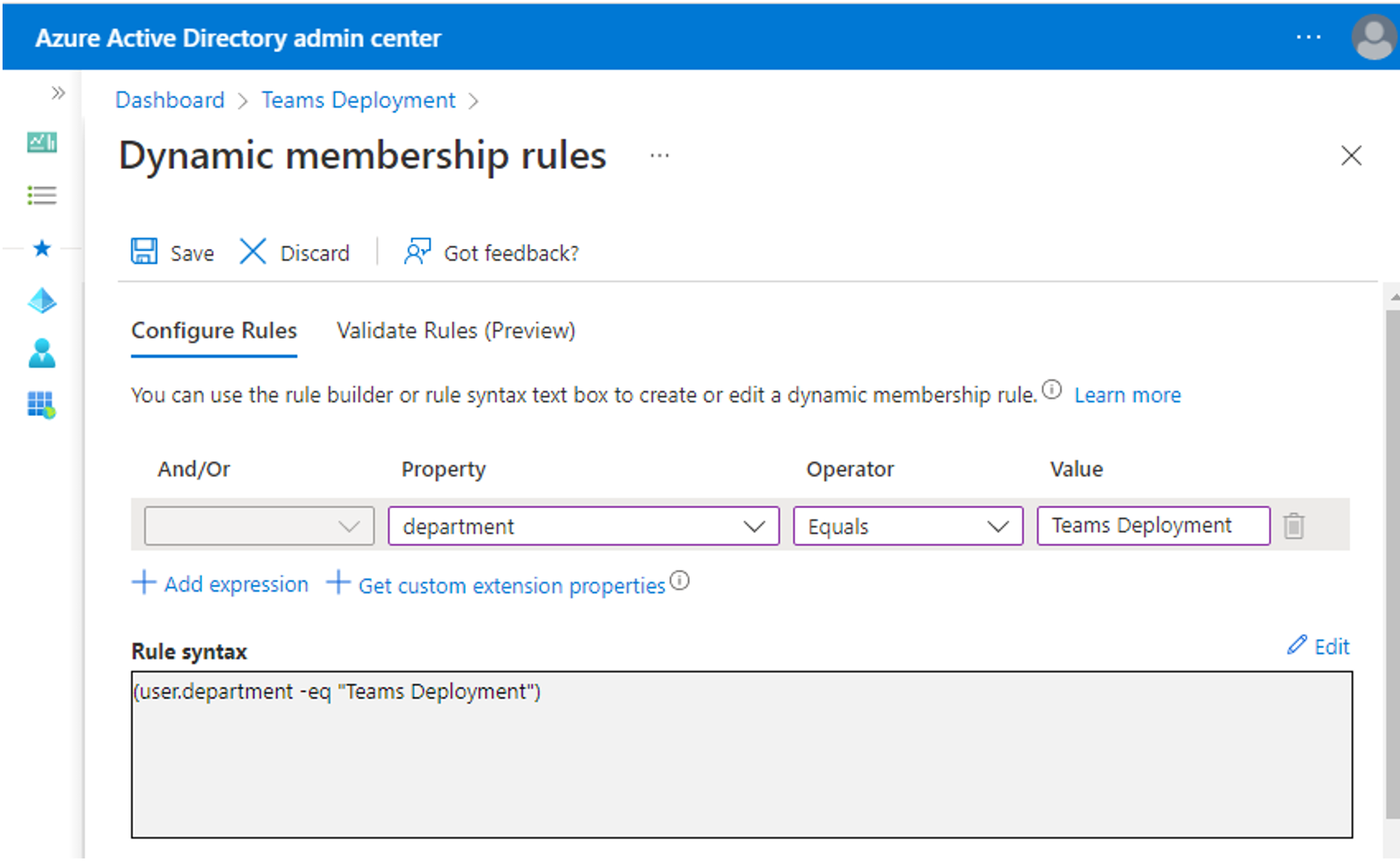The height and width of the screenshot is (861, 1400).
Task: Open the header ellipsis more options
Action: click(1308, 38)
